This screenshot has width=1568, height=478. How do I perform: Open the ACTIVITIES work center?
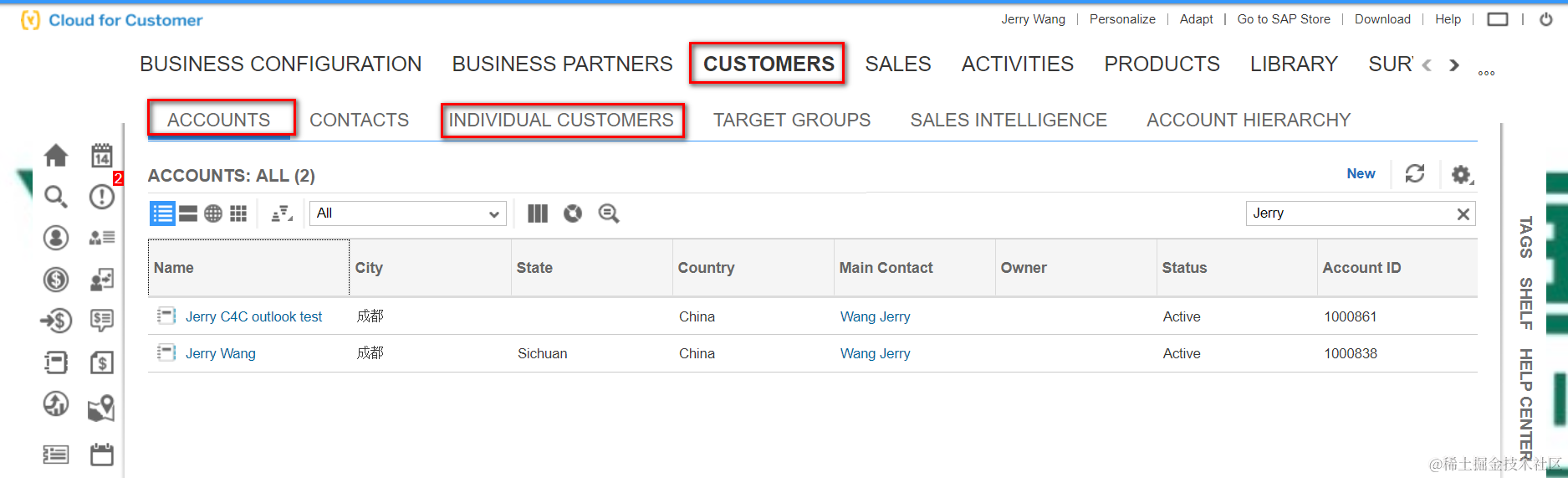1018,64
